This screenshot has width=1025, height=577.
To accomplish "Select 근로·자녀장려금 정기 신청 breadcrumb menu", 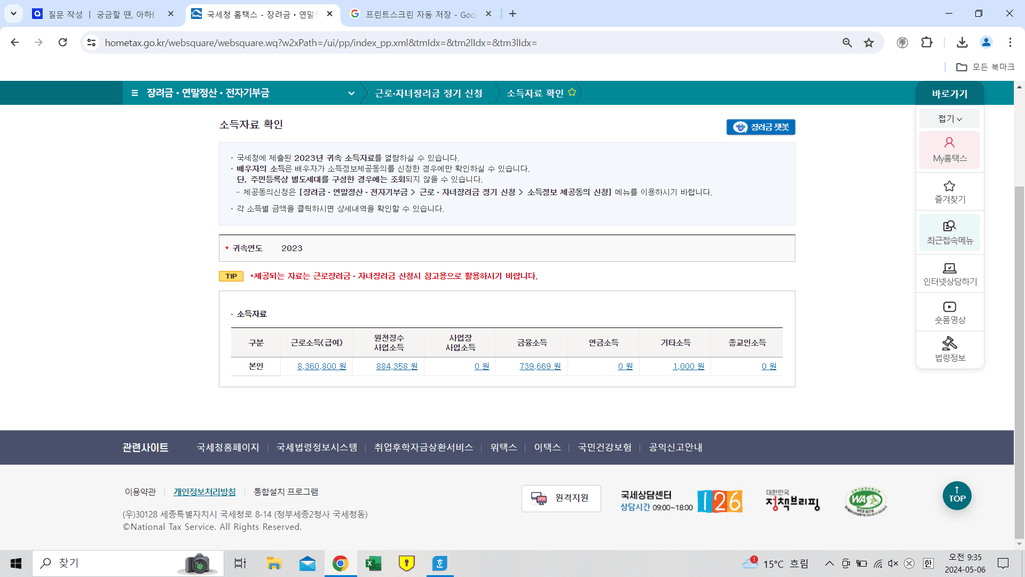I will click(428, 93).
